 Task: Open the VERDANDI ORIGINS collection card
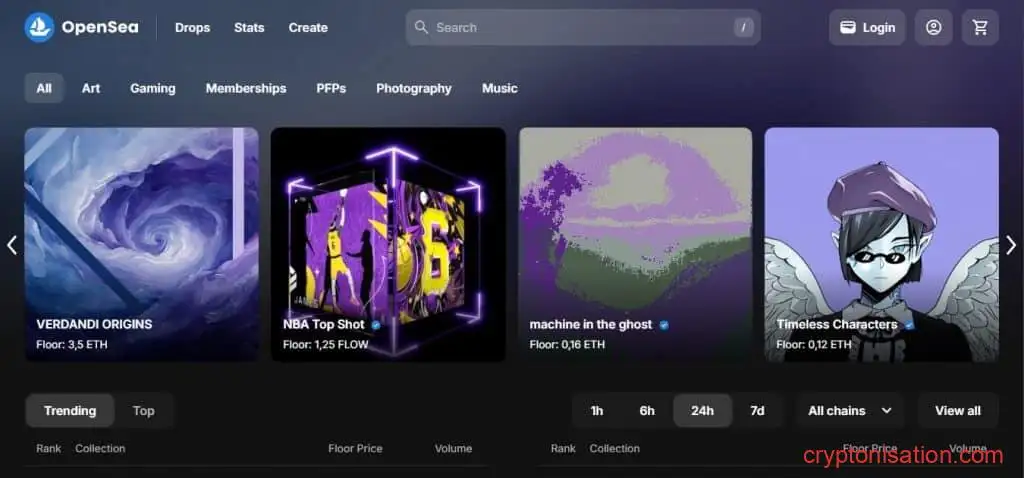(142, 244)
